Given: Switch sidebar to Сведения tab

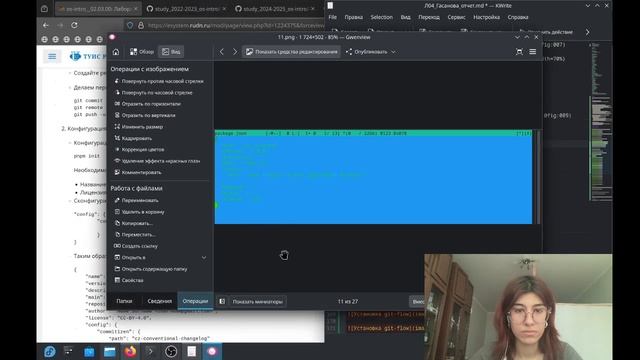Looking at the screenshot, I should pos(160,301).
